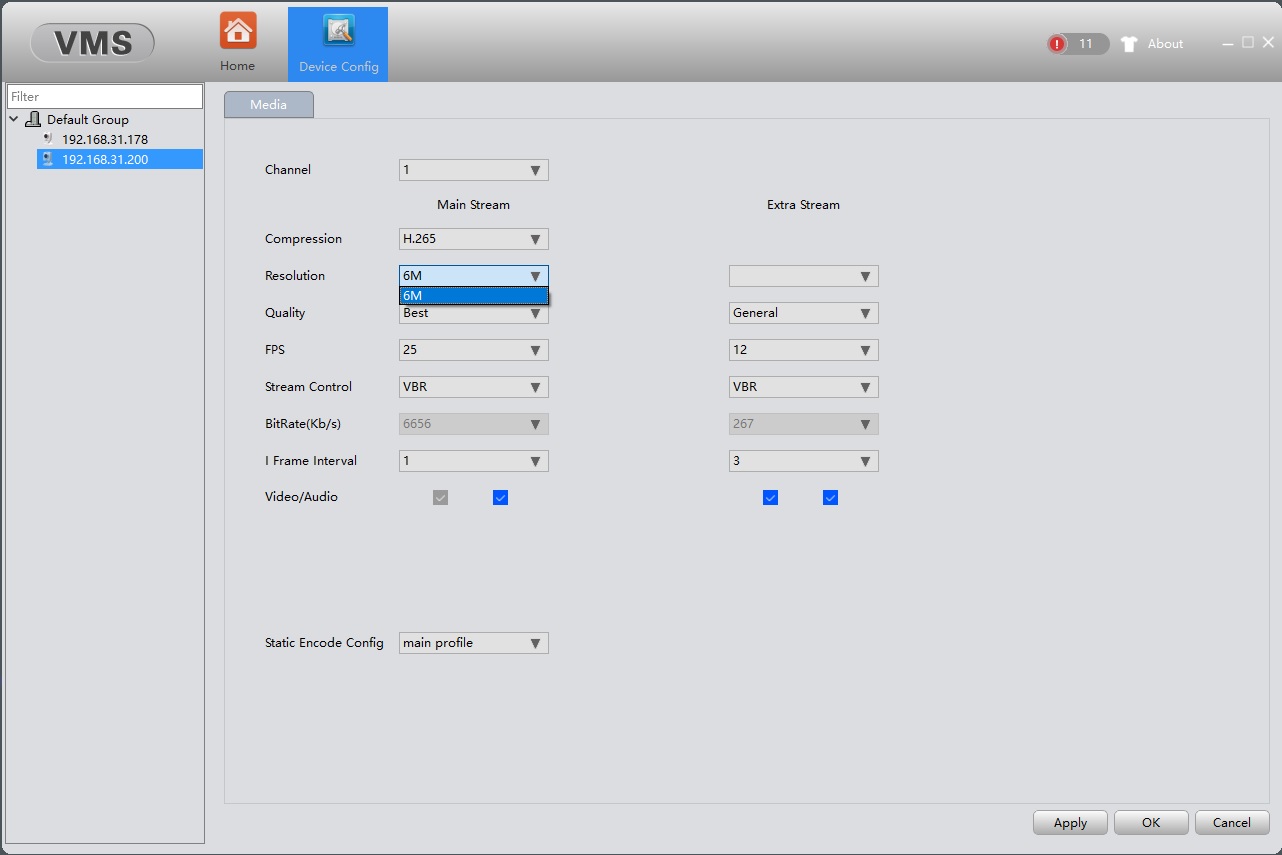Click the VMS logo
Image resolution: width=1282 pixels, height=855 pixels.
pos(92,43)
